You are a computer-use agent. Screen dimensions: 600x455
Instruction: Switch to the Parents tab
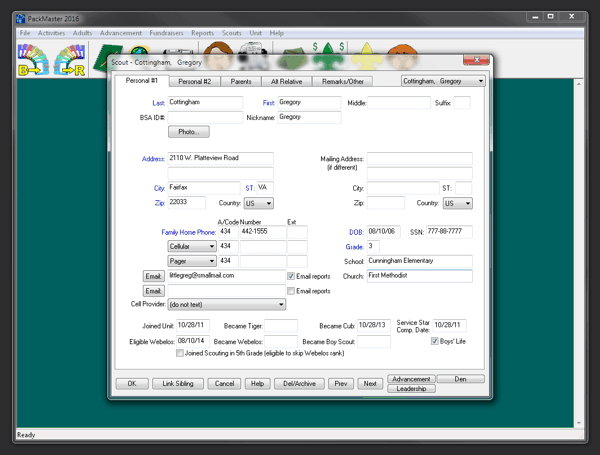[x=241, y=82]
